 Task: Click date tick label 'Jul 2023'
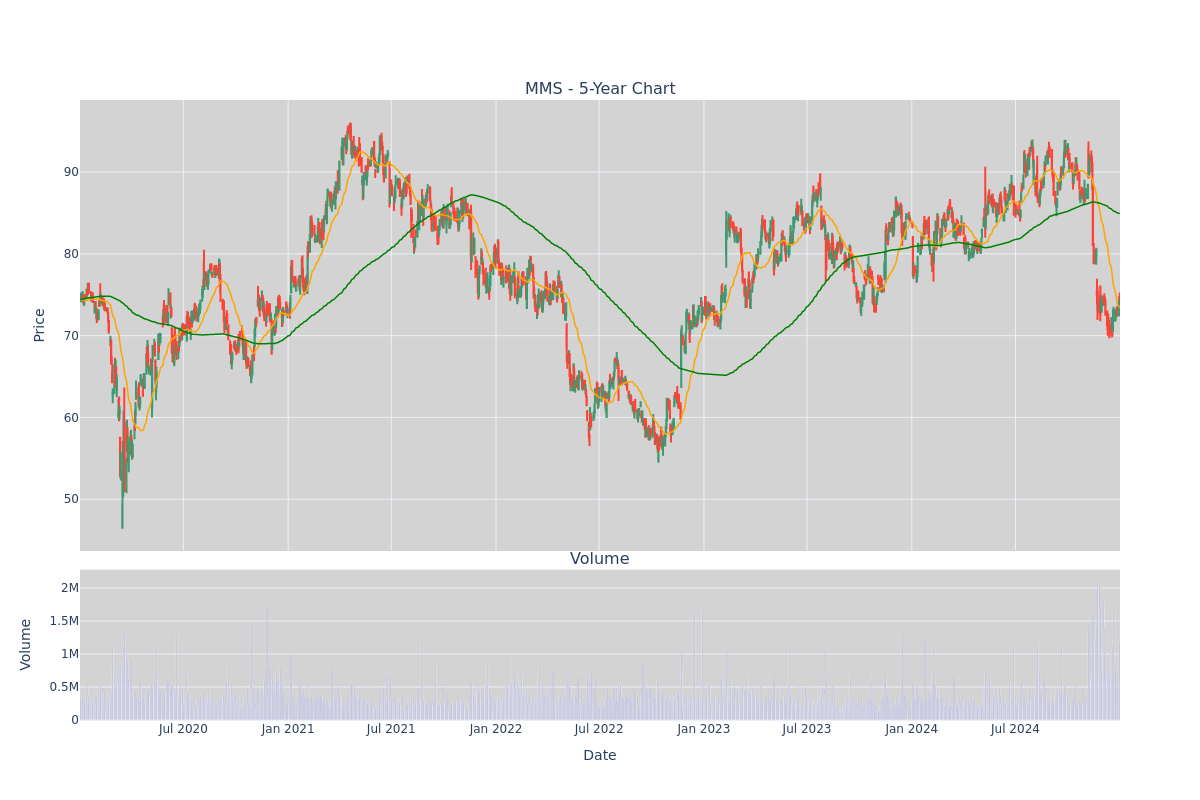tap(807, 729)
